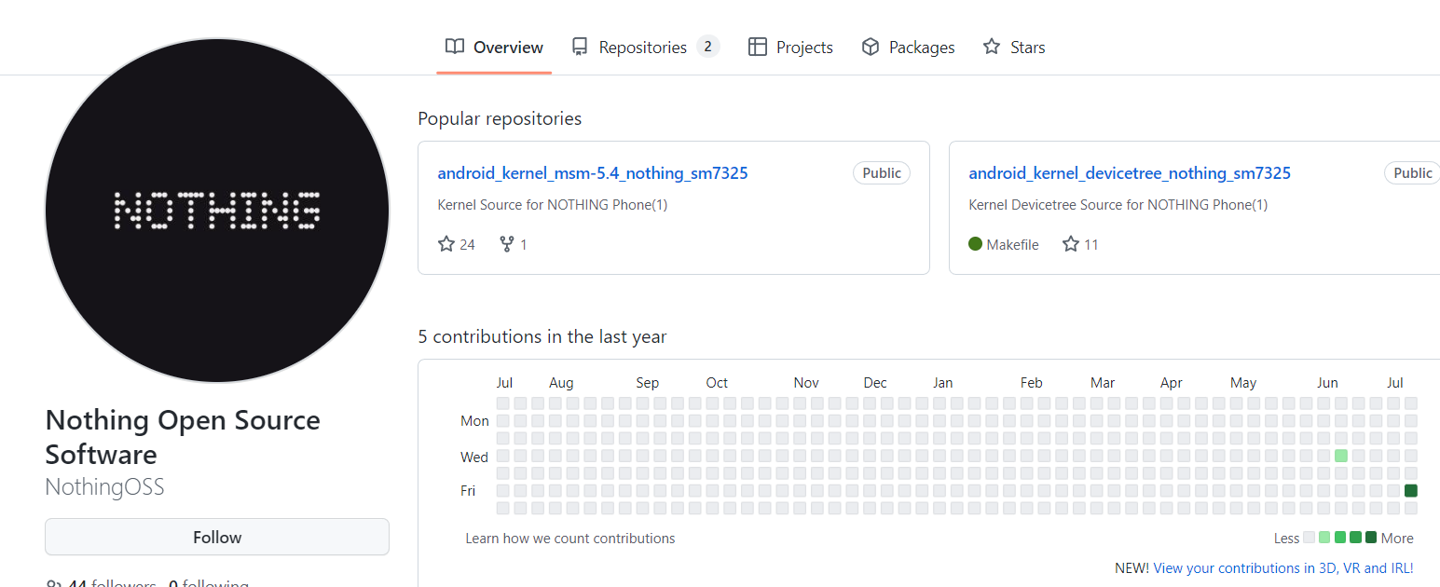Open the Packages tab
The height and width of the screenshot is (587, 1440).
pyautogui.click(x=921, y=47)
